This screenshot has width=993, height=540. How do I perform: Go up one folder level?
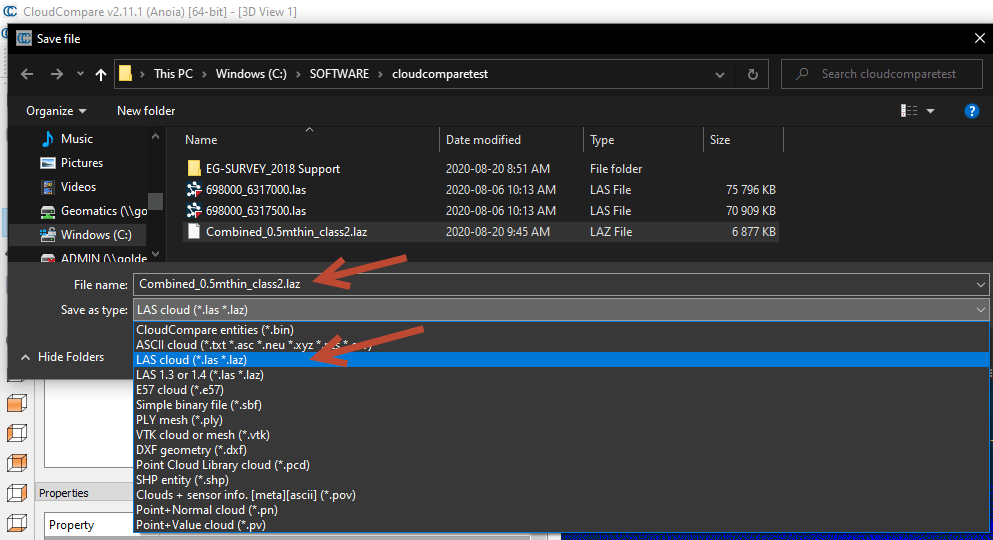pyautogui.click(x=101, y=74)
